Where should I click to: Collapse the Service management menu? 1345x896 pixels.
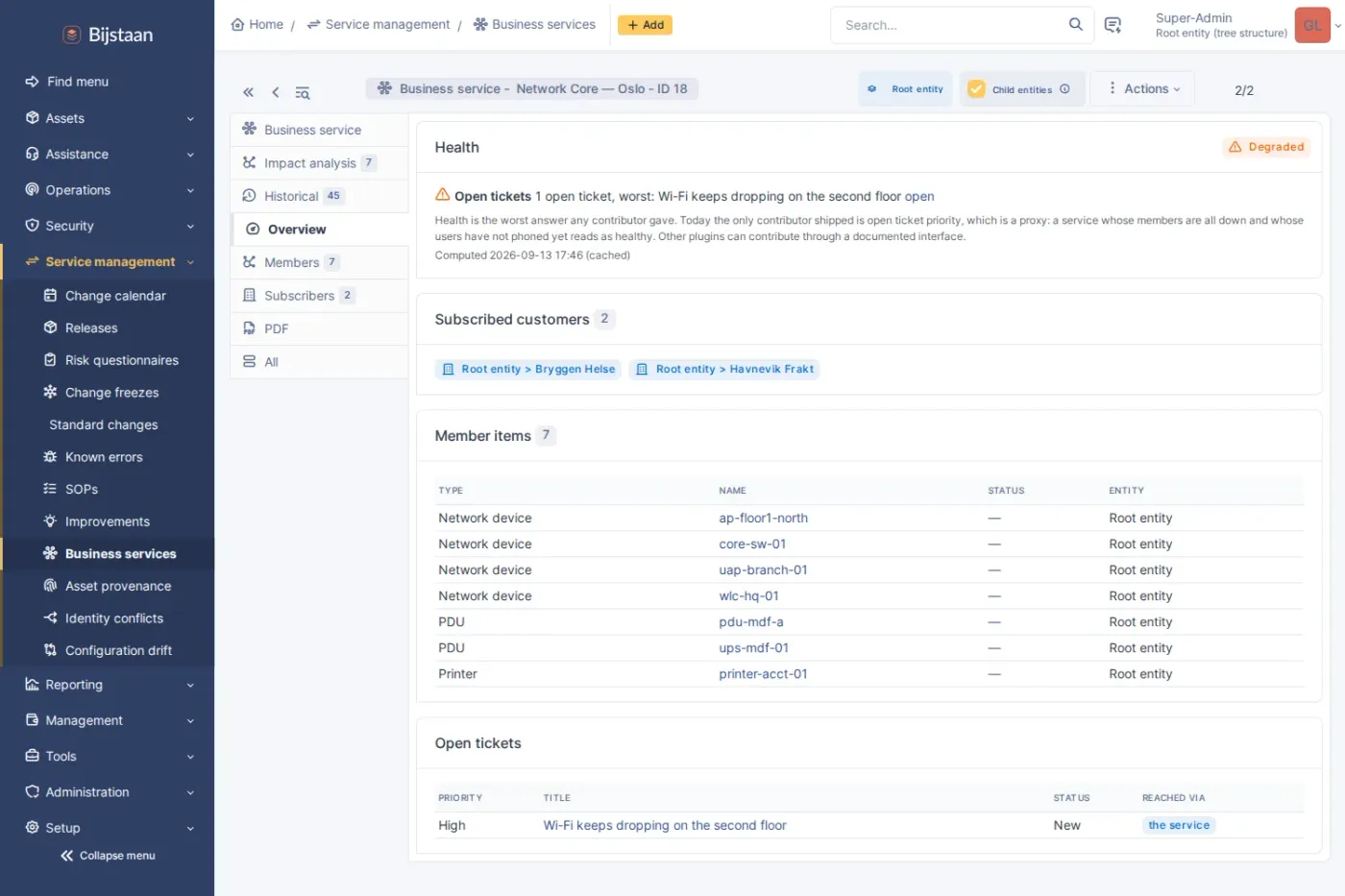click(x=107, y=261)
